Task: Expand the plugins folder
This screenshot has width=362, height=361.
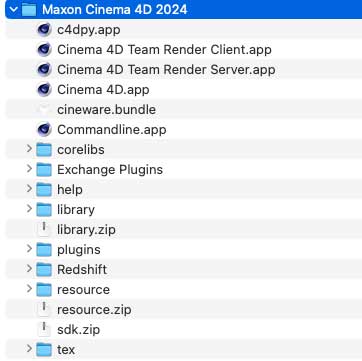Action: [x=29, y=249]
